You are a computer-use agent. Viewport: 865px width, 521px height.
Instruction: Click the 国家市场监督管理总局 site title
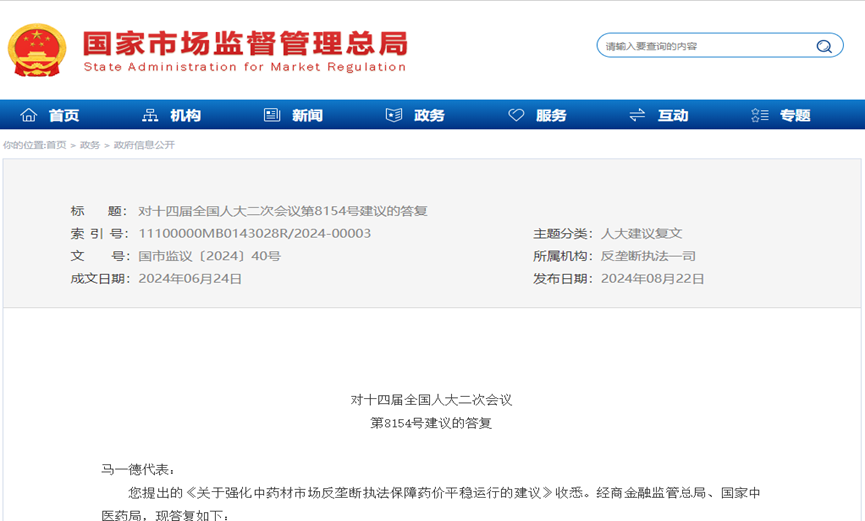(245, 44)
